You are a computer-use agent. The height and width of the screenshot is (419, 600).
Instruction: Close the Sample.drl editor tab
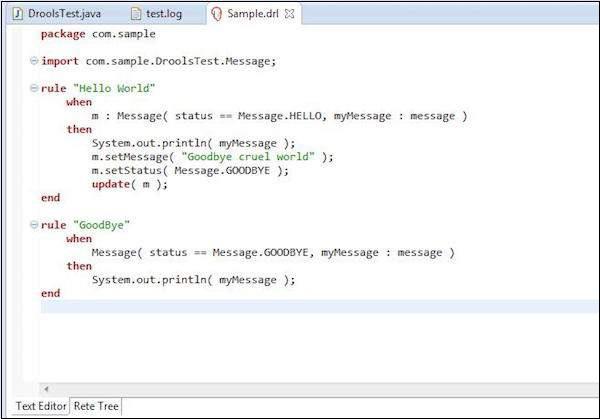[x=290, y=14]
